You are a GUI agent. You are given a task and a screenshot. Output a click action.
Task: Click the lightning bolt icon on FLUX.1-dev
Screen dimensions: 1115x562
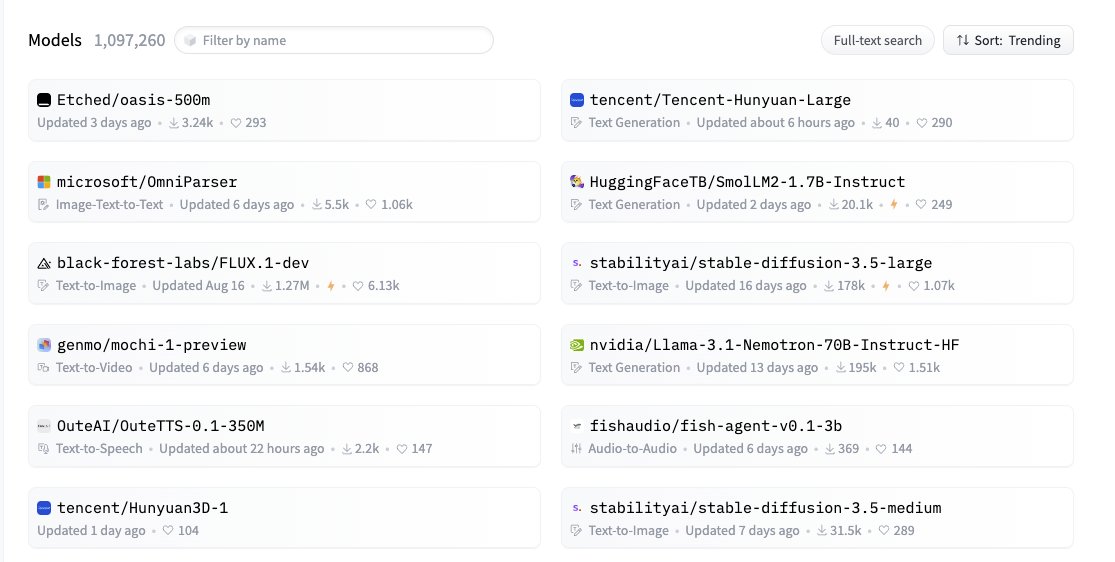pyautogui.click(x=331, y=286)
